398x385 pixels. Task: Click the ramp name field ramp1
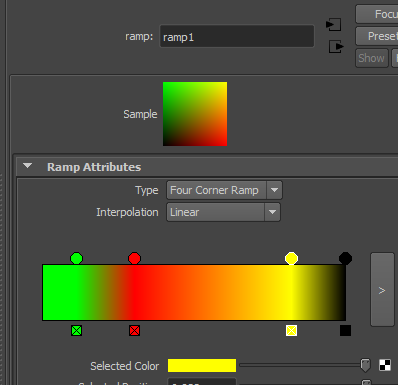pos(237,36)
